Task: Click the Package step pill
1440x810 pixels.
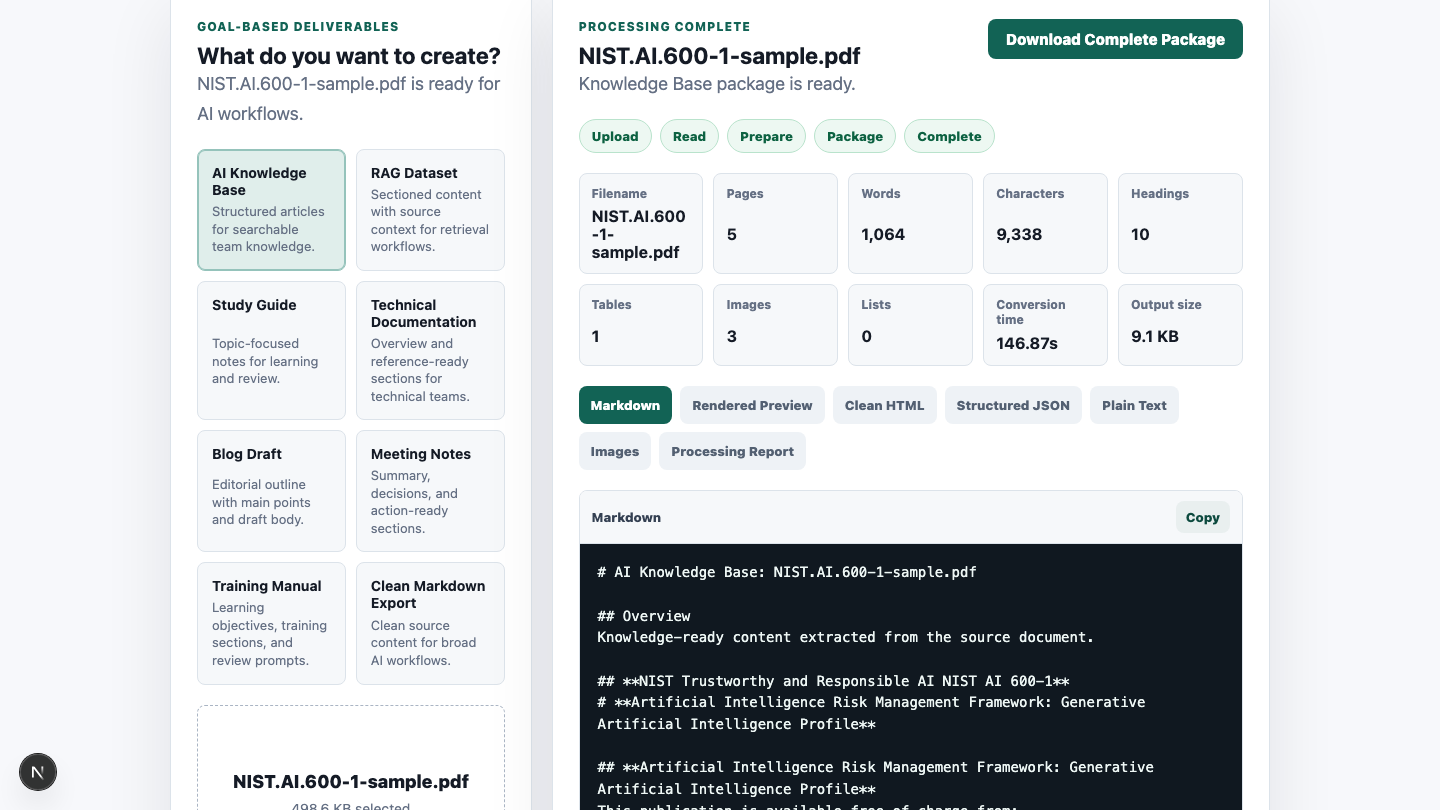Action: tap(855, 136)
